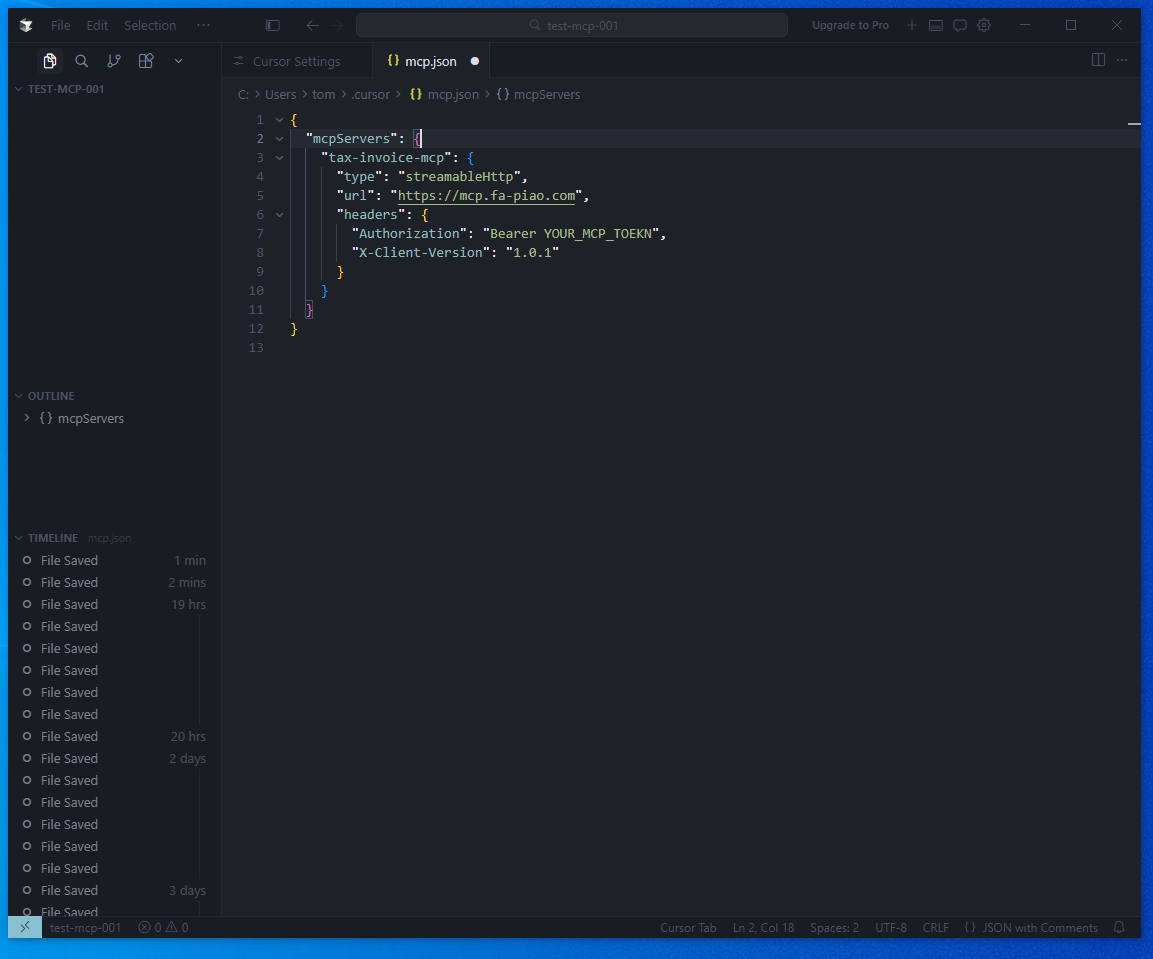
Task: Select File Saved entry from 1 min
Action: (114, 560)
